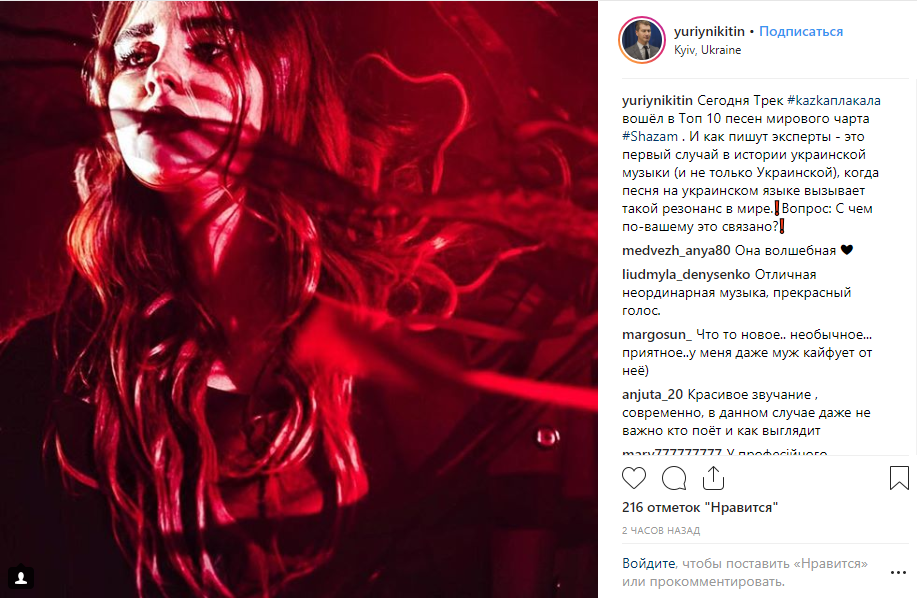Open the yuriynikitin username in header
917x598 pixels.
pyautogui.click(x=709, y=32)
